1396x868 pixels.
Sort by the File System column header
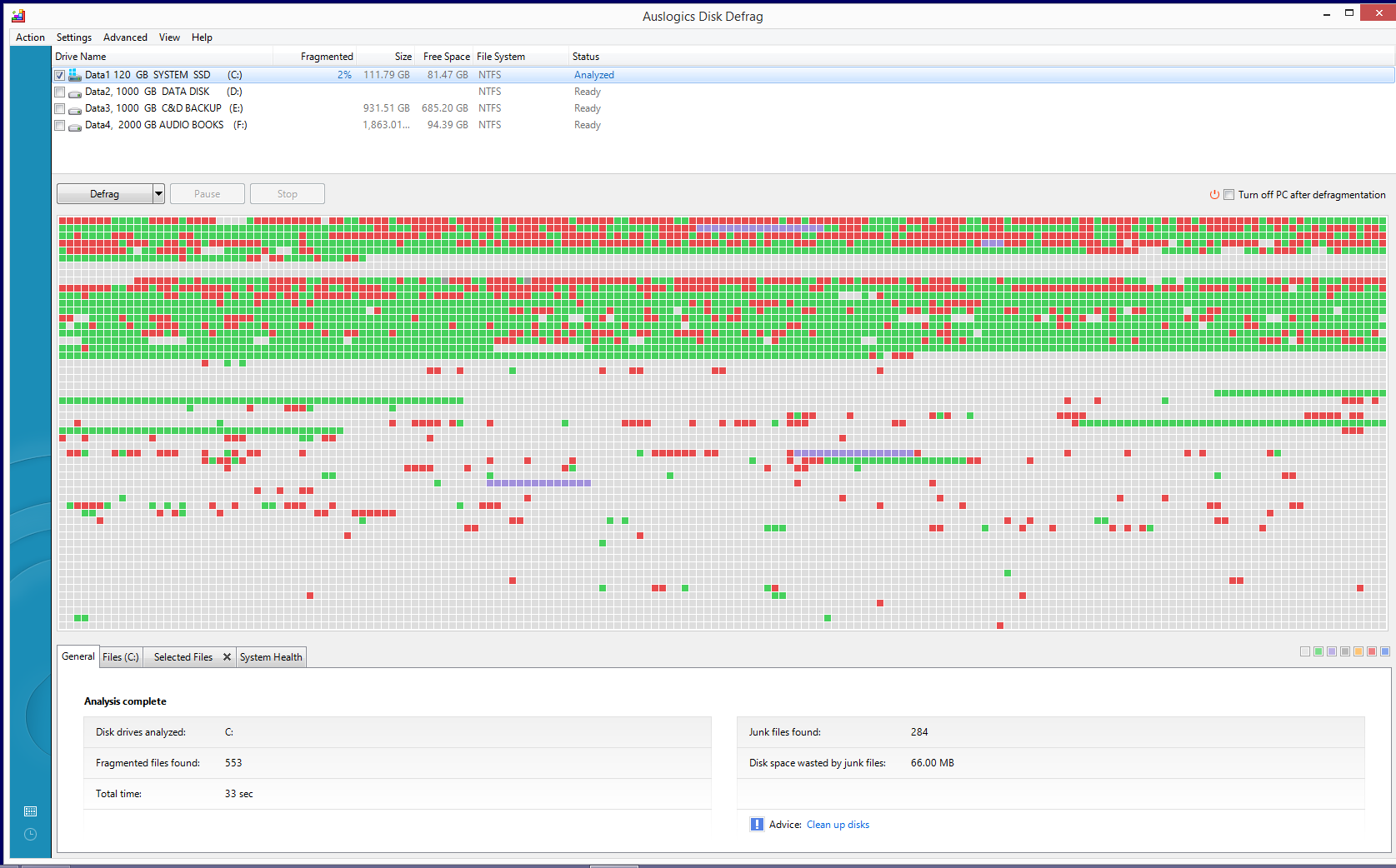(x=520, y=57)
